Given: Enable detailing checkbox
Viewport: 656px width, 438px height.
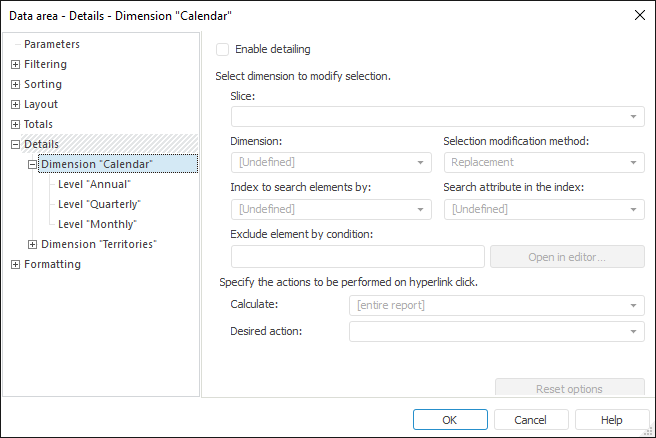Looking at the screenshot, I should [223, 49].
